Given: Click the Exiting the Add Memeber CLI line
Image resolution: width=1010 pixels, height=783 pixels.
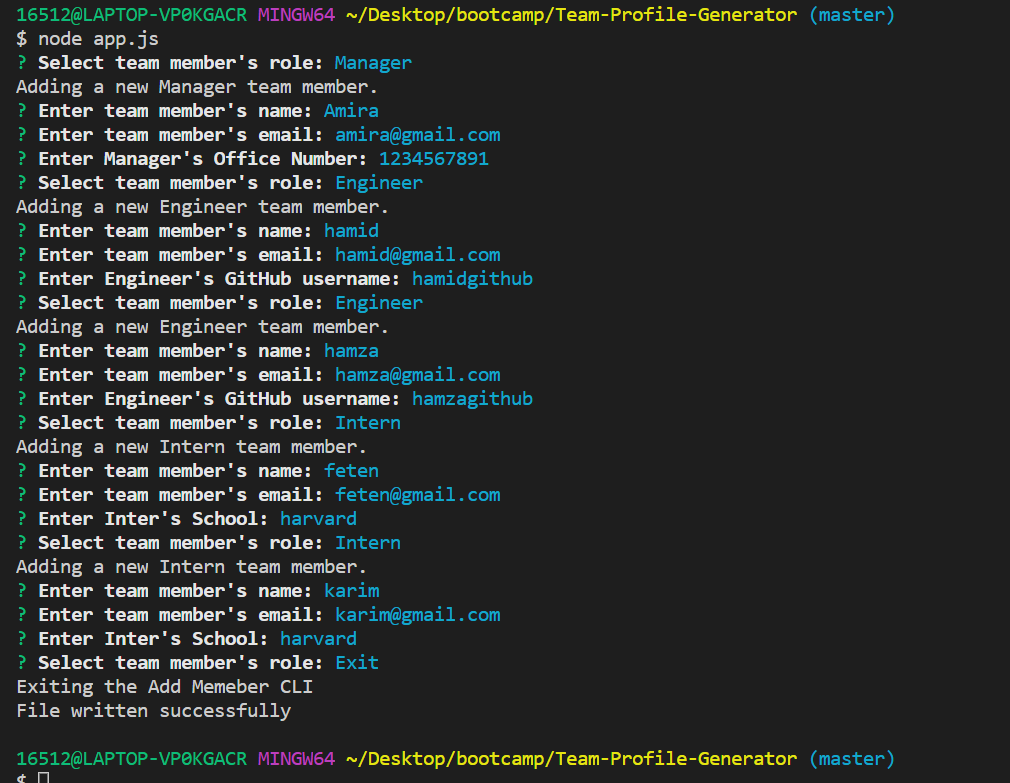Looking at the screenshot, I should click(x=163, y=686).
